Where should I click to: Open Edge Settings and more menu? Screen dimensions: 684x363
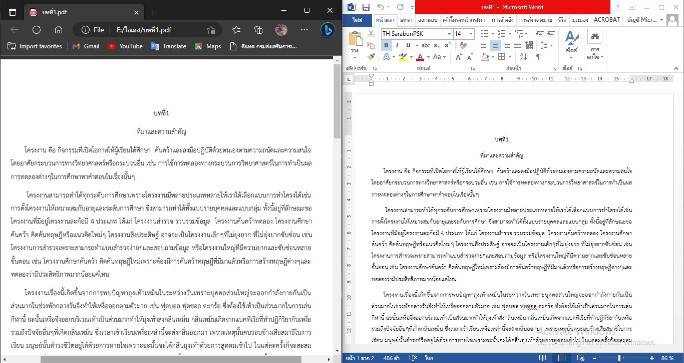304,30
